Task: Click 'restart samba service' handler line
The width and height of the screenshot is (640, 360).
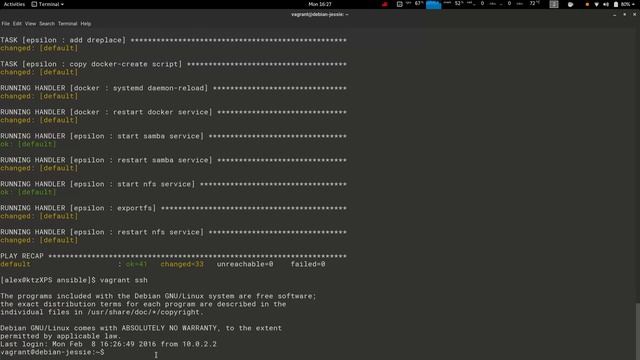Action: pos(173,160)
